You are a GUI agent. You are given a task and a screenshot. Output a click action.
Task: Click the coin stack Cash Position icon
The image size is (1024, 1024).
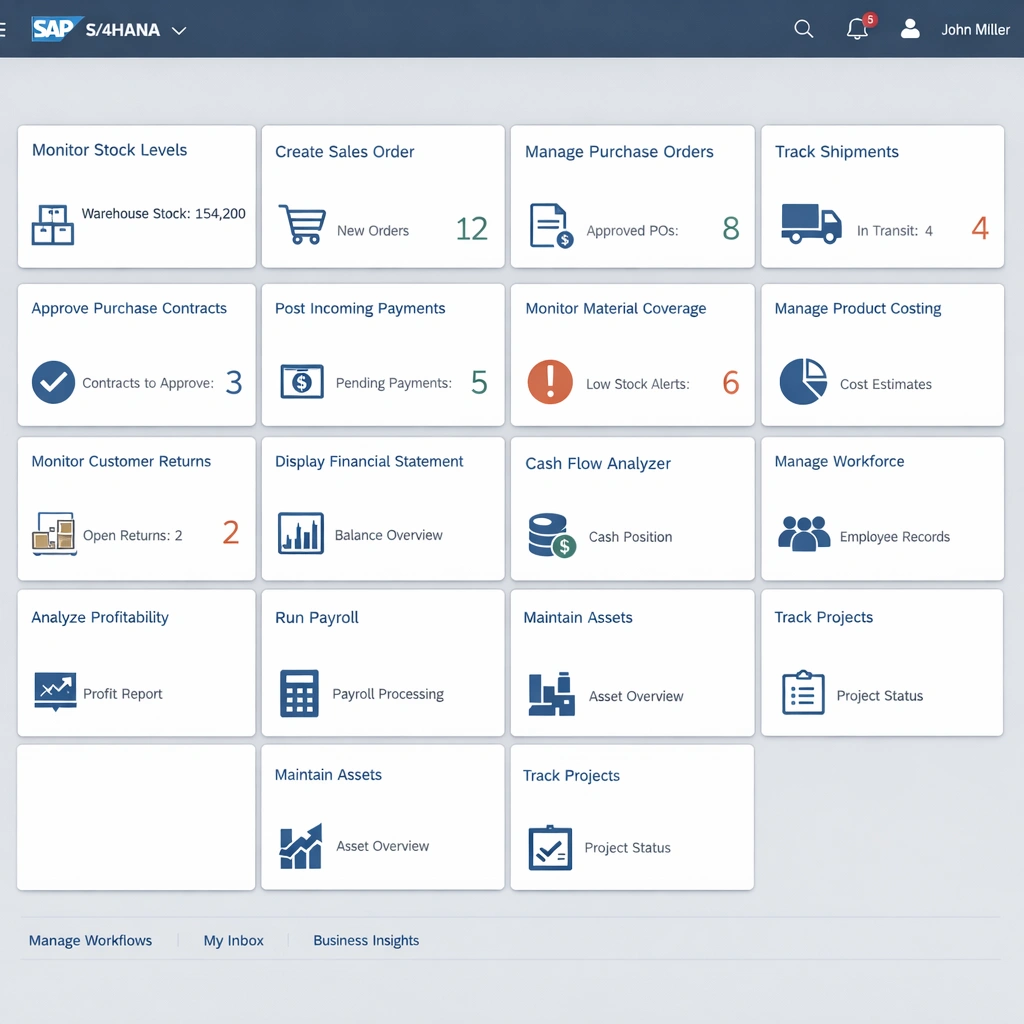pyautogui.click(x=552, y=535)
